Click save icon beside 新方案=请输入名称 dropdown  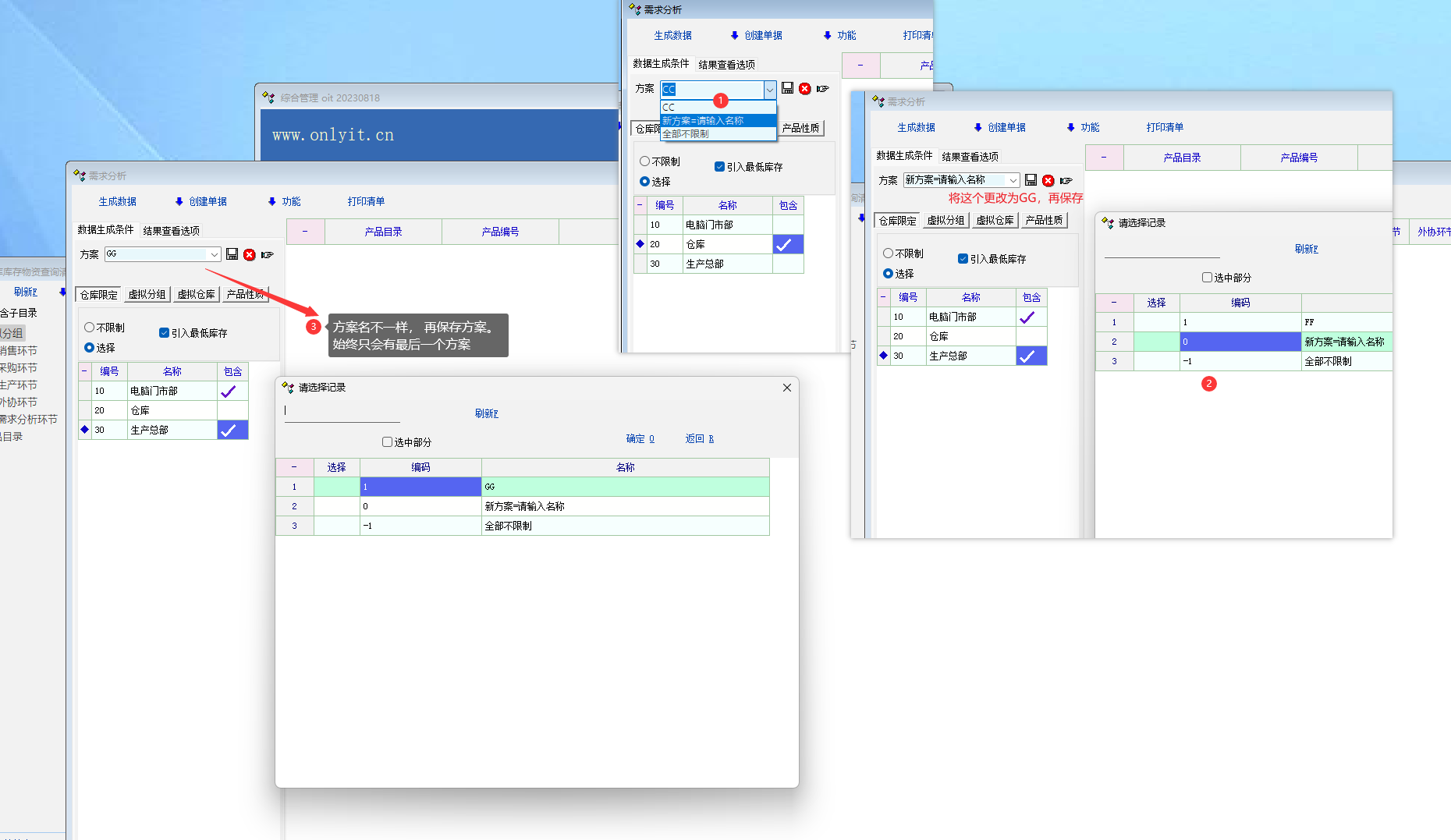pyautogui.click(x=1031, y=180)
